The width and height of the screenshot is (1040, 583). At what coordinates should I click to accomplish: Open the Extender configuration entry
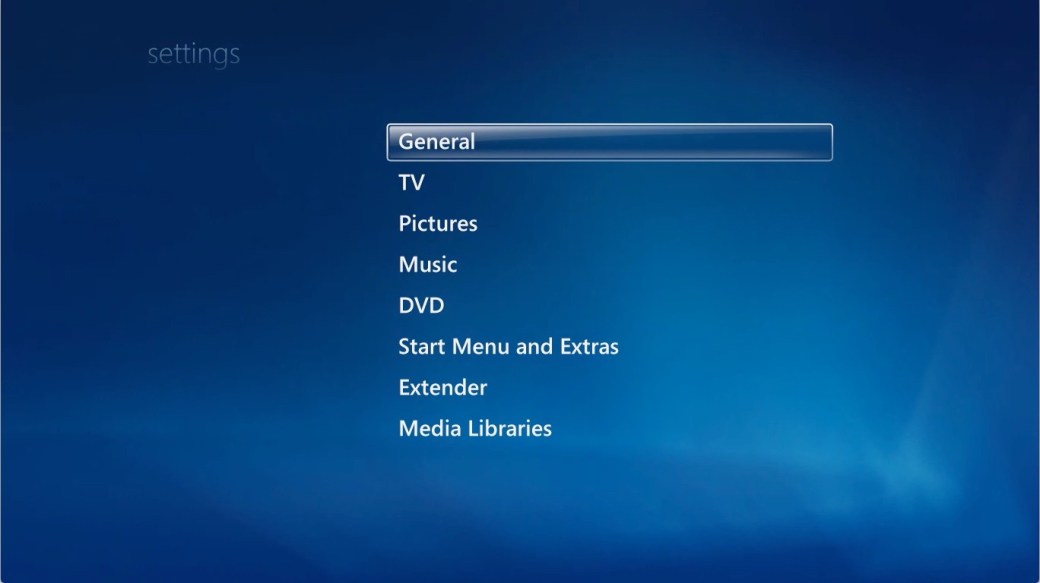(x=440, y=388)
